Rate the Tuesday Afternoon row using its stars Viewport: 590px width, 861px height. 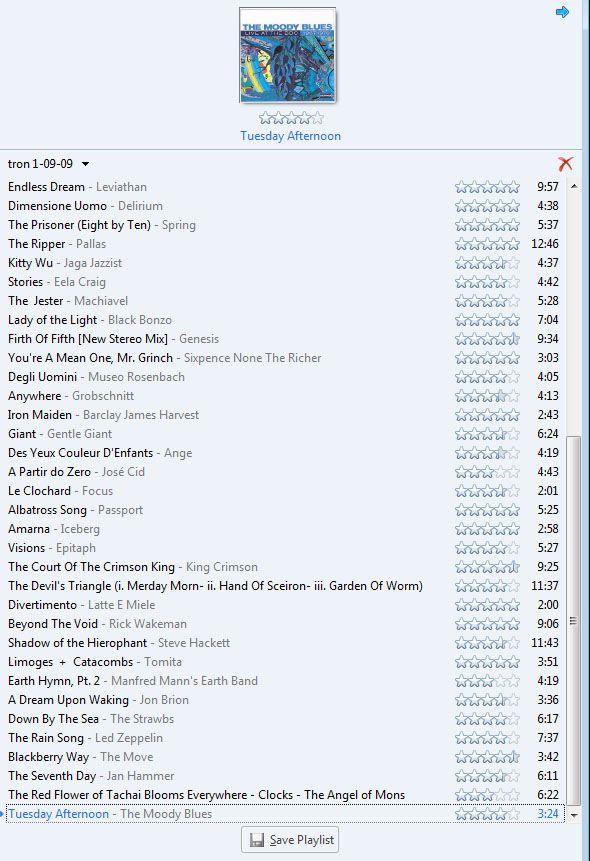[x=487, y=814]
